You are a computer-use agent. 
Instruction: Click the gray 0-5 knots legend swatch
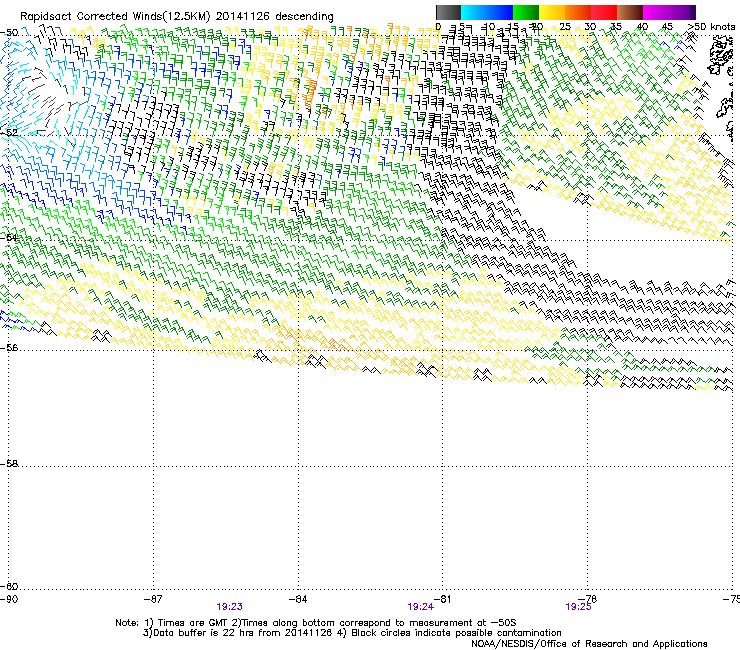(448, 12)
